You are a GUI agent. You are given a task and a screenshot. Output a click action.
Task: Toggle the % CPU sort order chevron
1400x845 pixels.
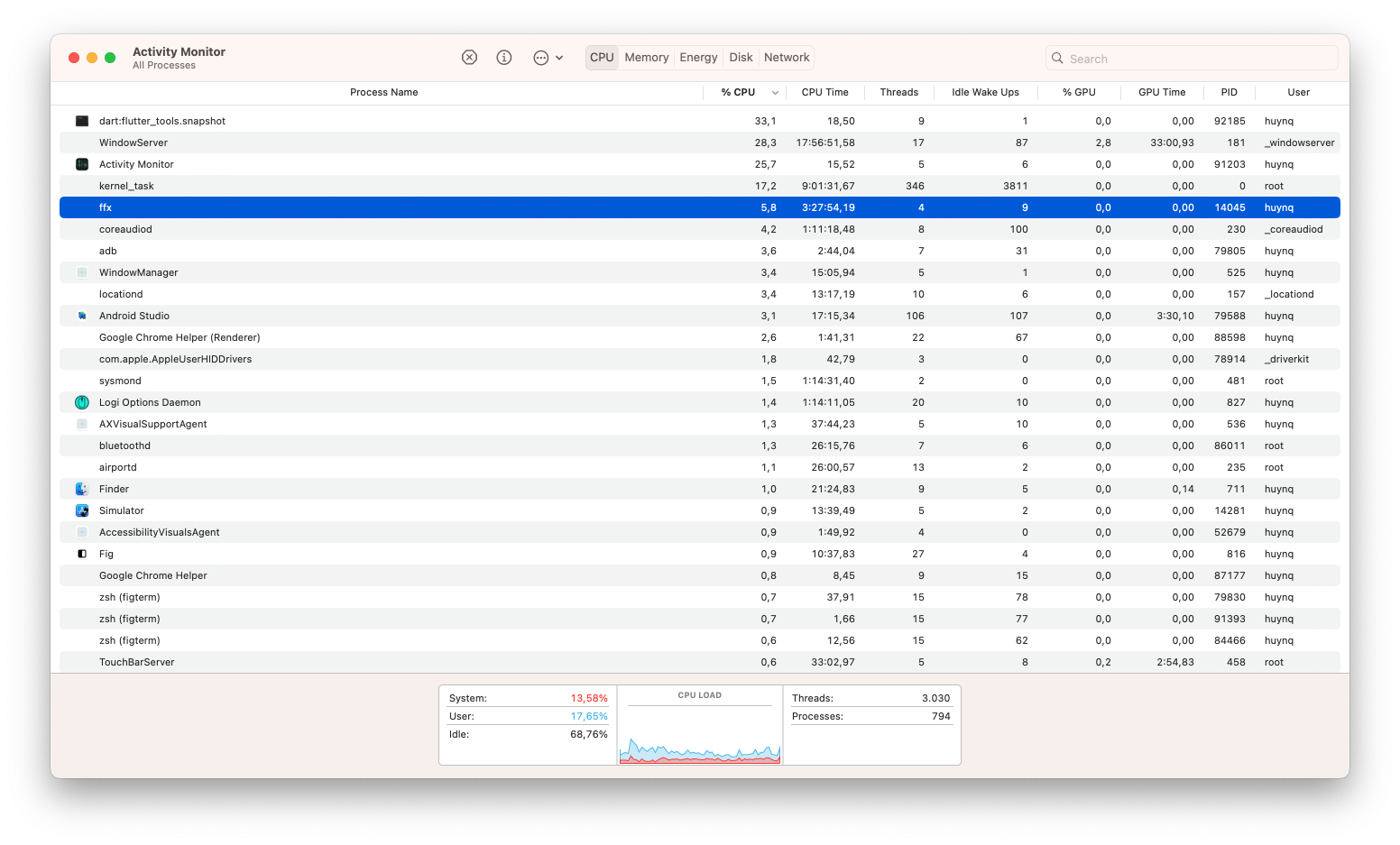point(774,92)
